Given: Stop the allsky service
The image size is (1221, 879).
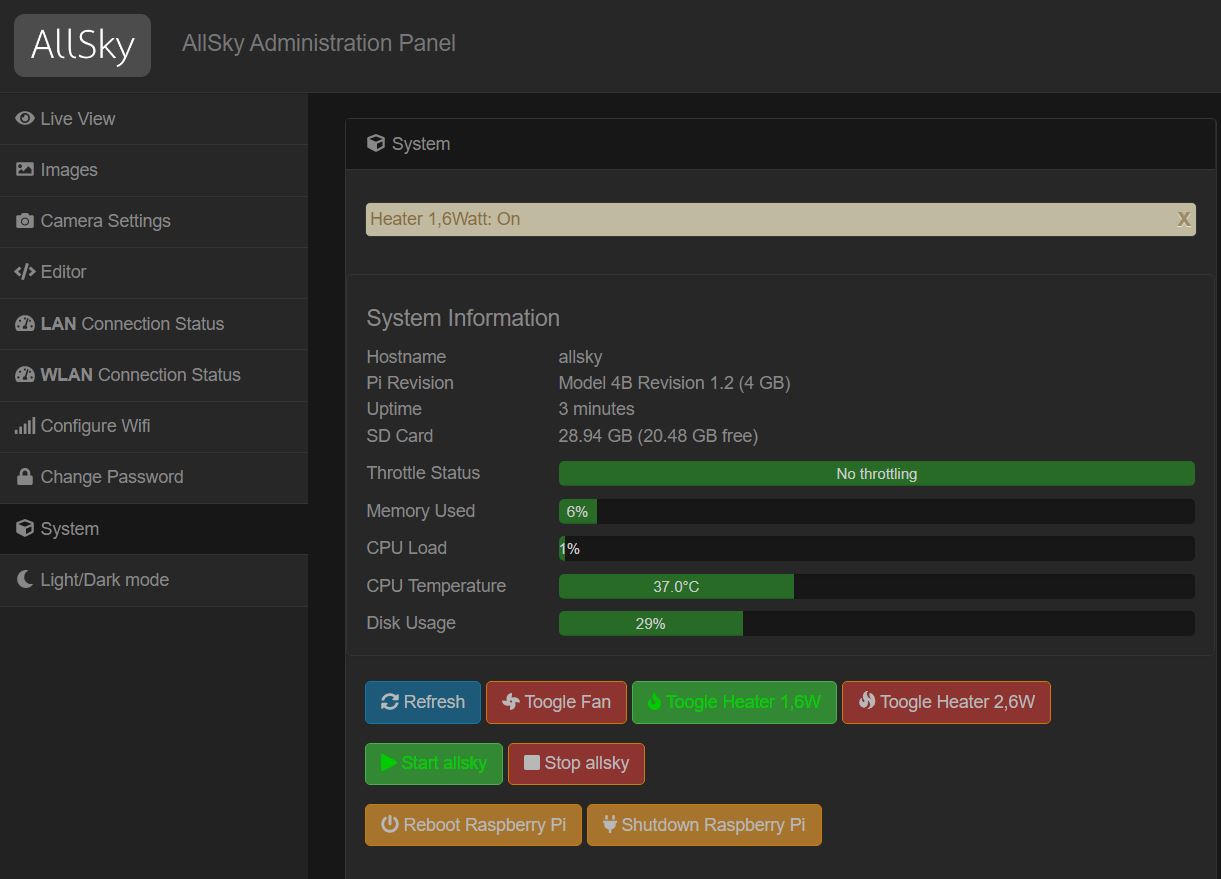Looking at the screenshot, I should coord(576,764).
